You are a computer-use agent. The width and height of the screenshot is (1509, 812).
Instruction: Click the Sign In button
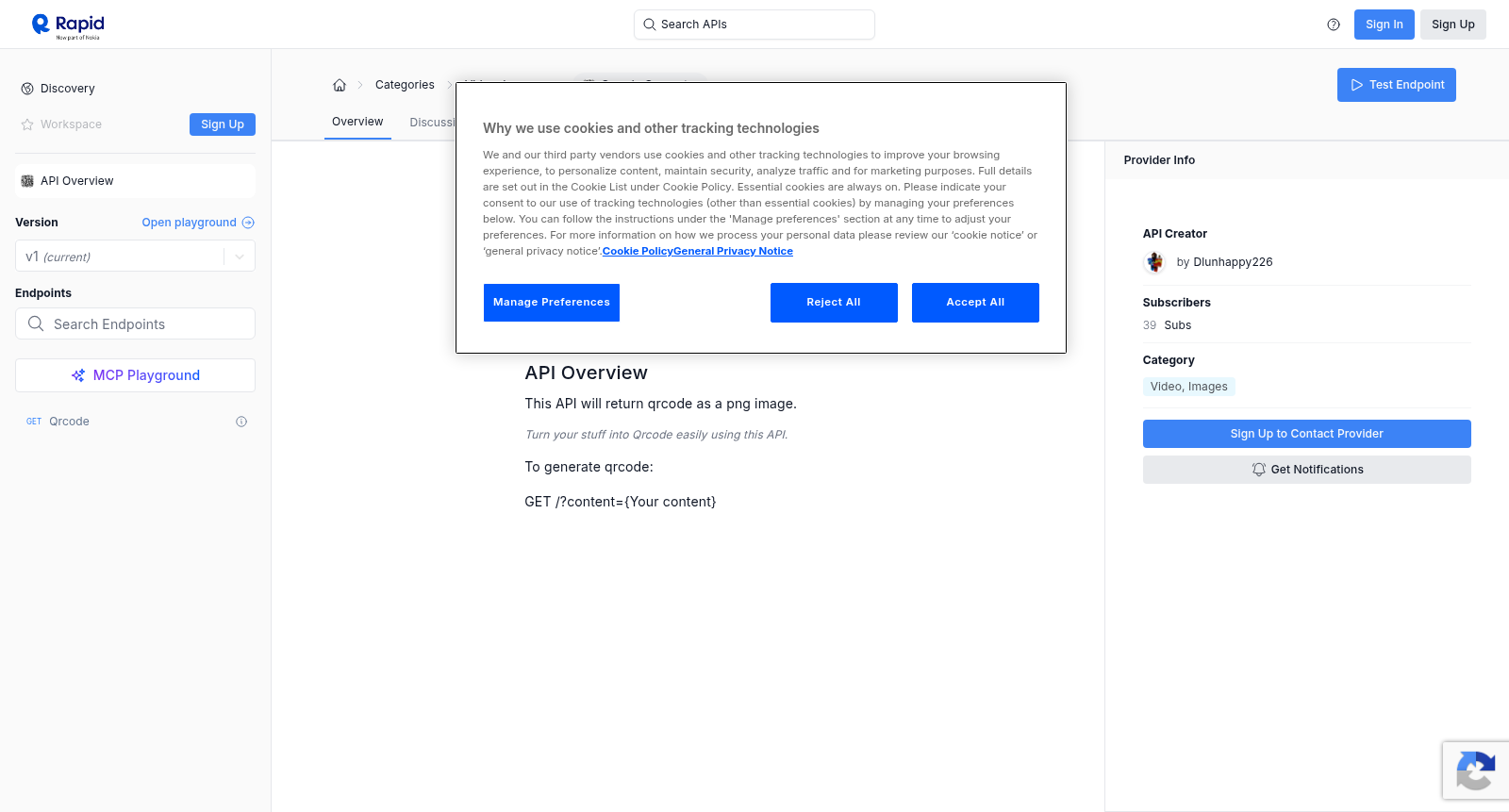(1384, 25)
